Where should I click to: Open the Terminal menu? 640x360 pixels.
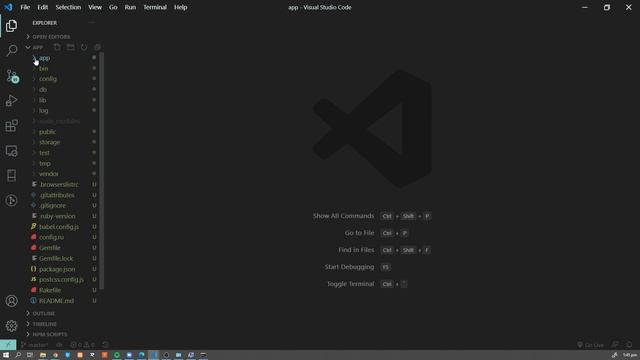pos(155,7)
